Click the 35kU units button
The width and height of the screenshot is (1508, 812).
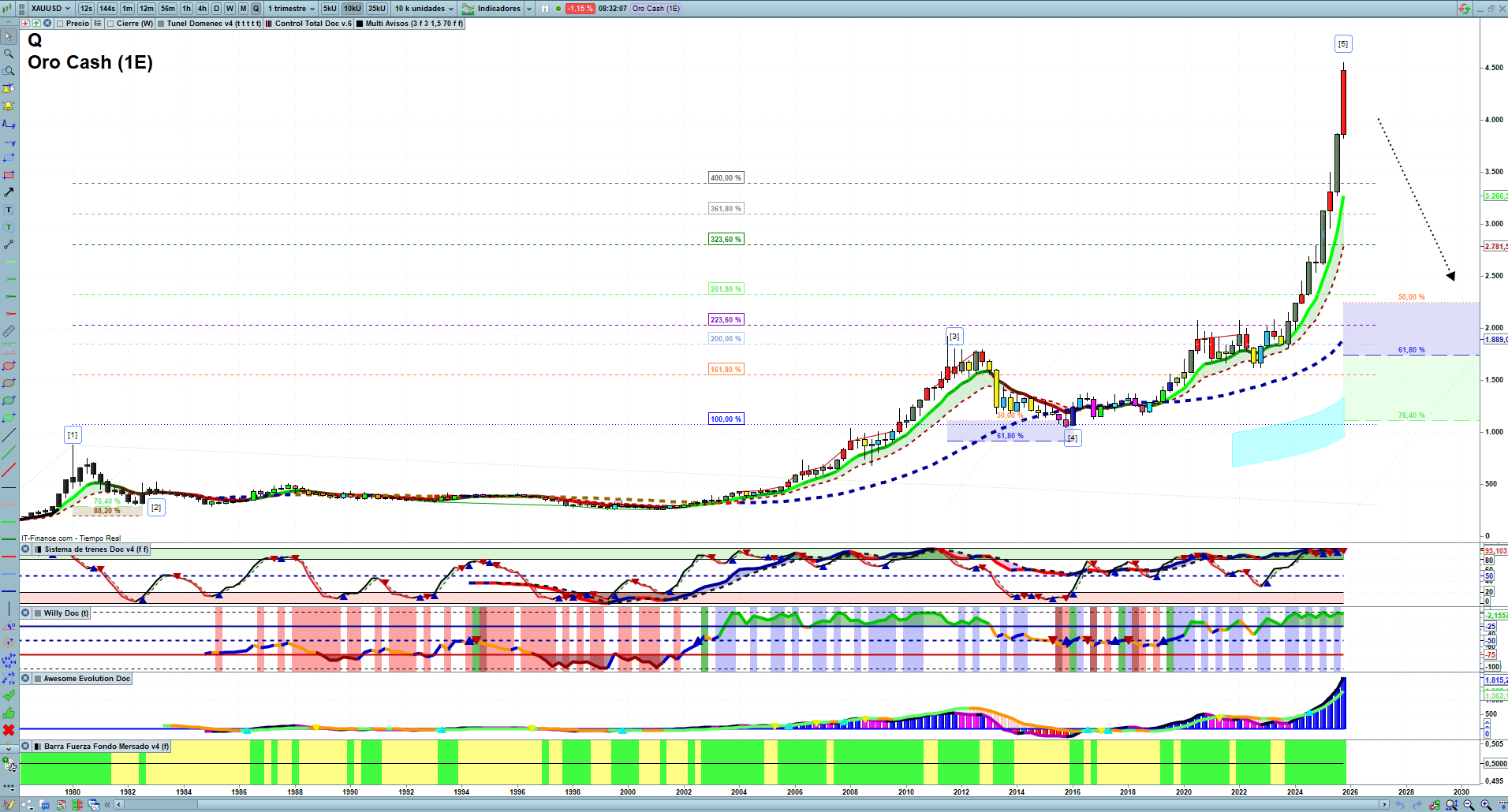coord(377,9)
